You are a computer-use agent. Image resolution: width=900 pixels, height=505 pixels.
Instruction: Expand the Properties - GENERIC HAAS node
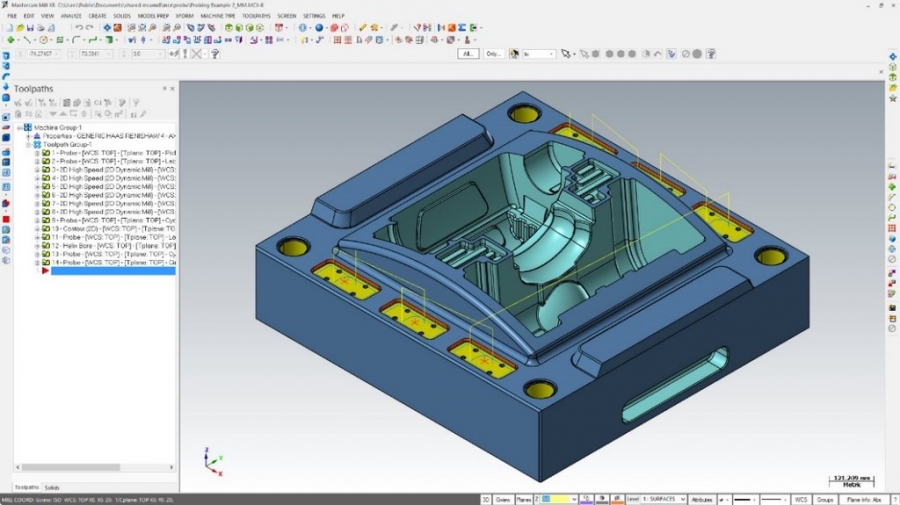(x=29, y=136)
